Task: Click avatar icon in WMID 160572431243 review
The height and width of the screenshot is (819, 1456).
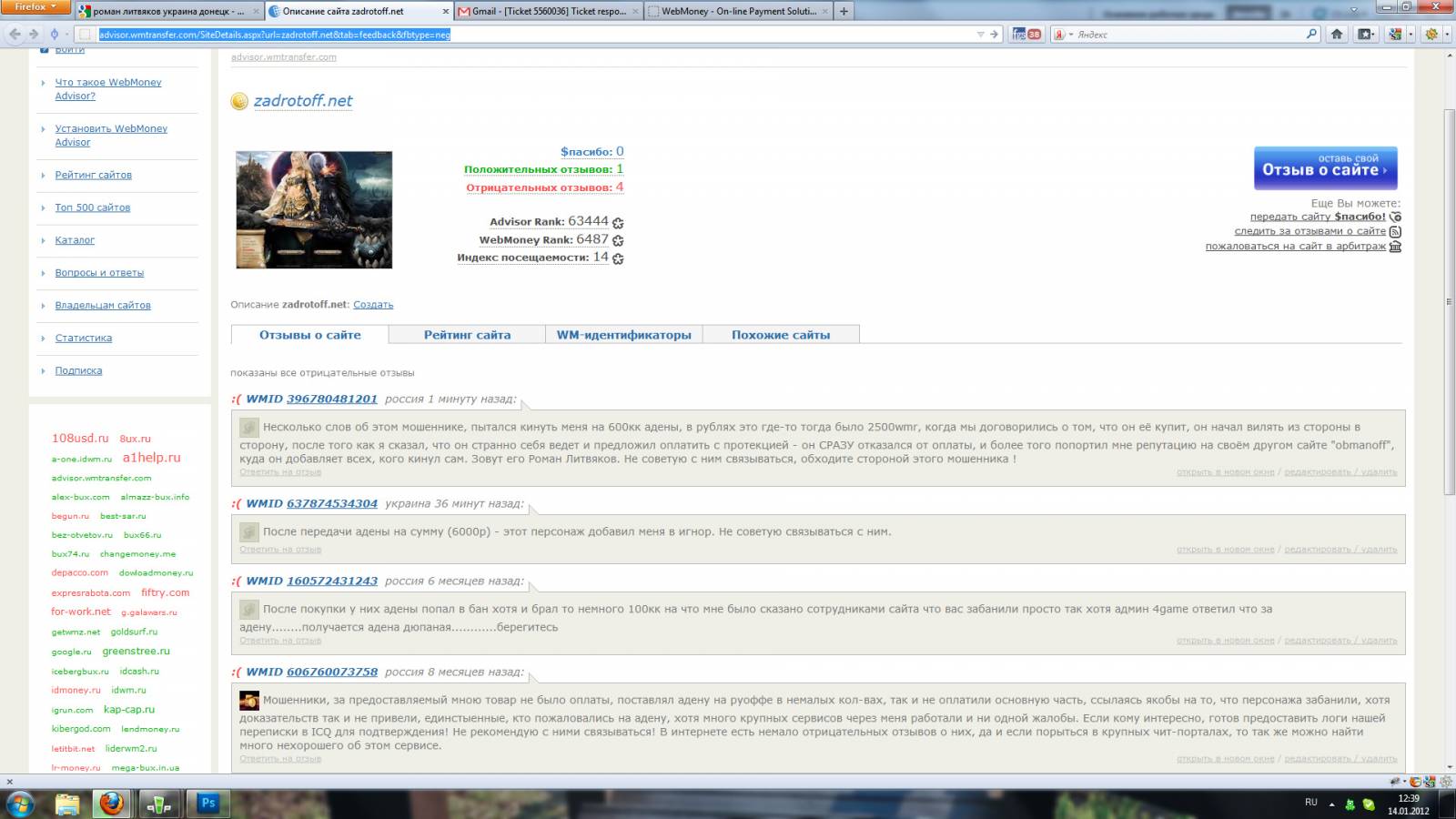Action: [x=249, y=609]
